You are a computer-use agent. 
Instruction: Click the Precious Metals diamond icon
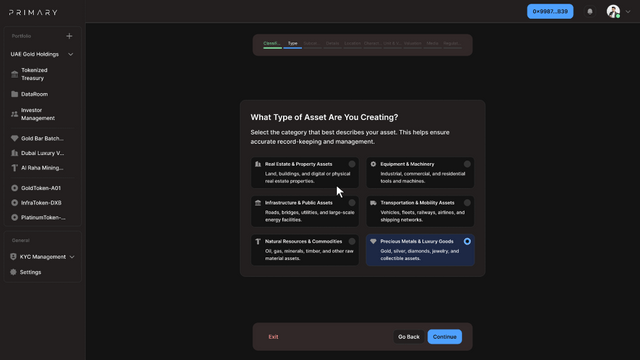373,242
